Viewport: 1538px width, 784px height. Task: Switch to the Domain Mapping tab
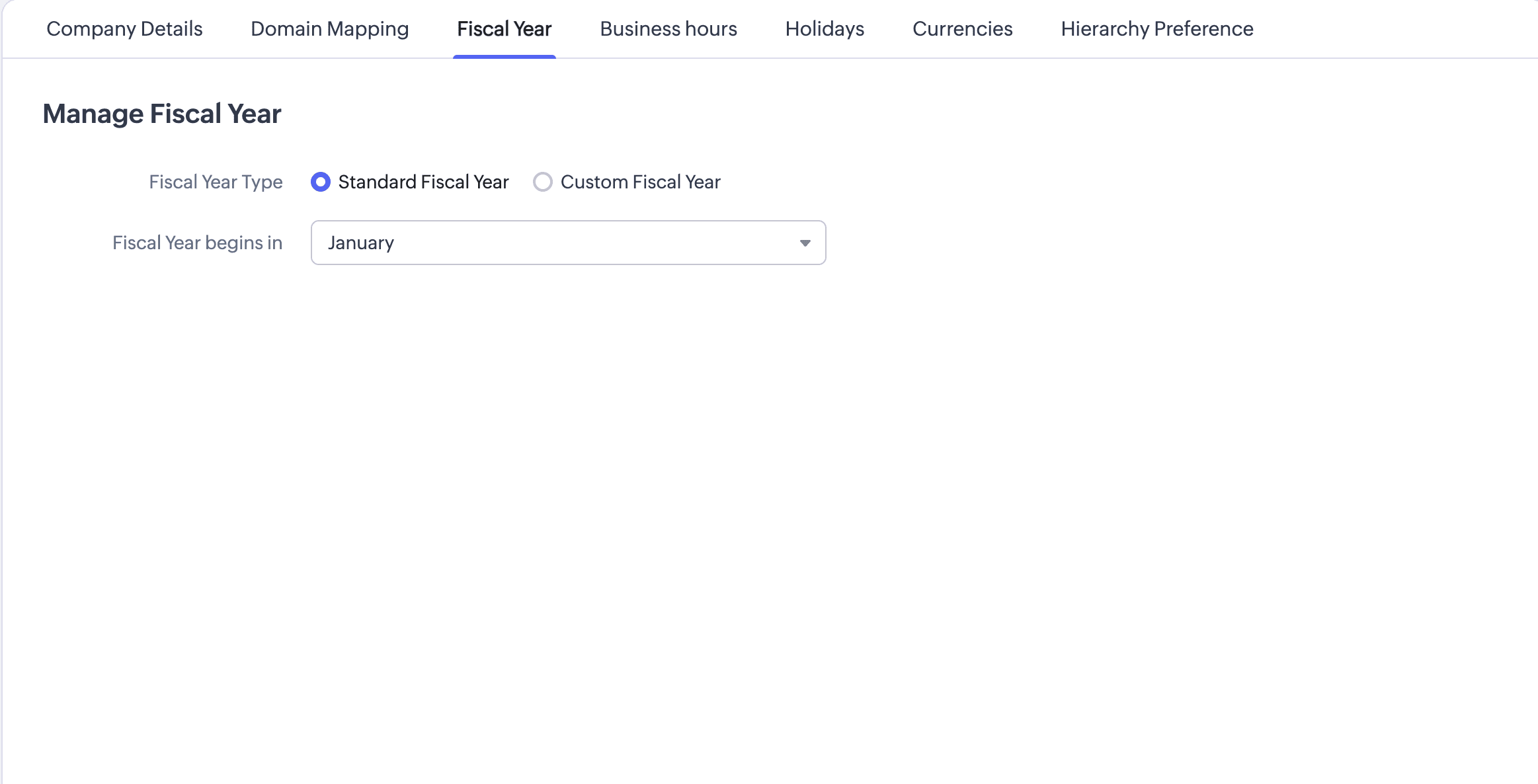coord(329,29)
